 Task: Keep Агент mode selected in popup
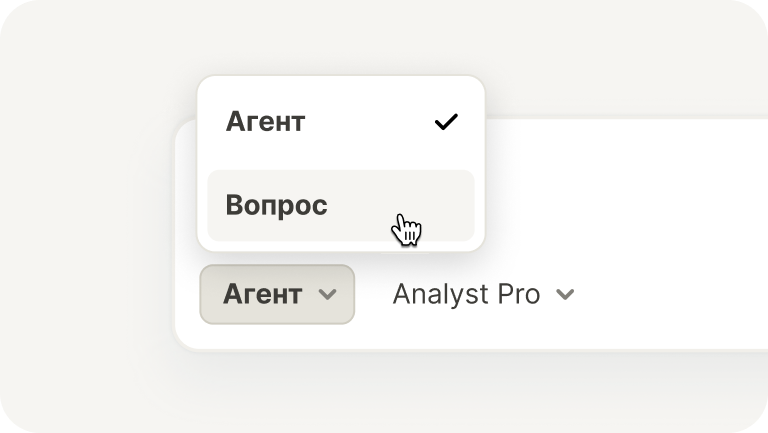pyautogui.click(x=266, y=122)
